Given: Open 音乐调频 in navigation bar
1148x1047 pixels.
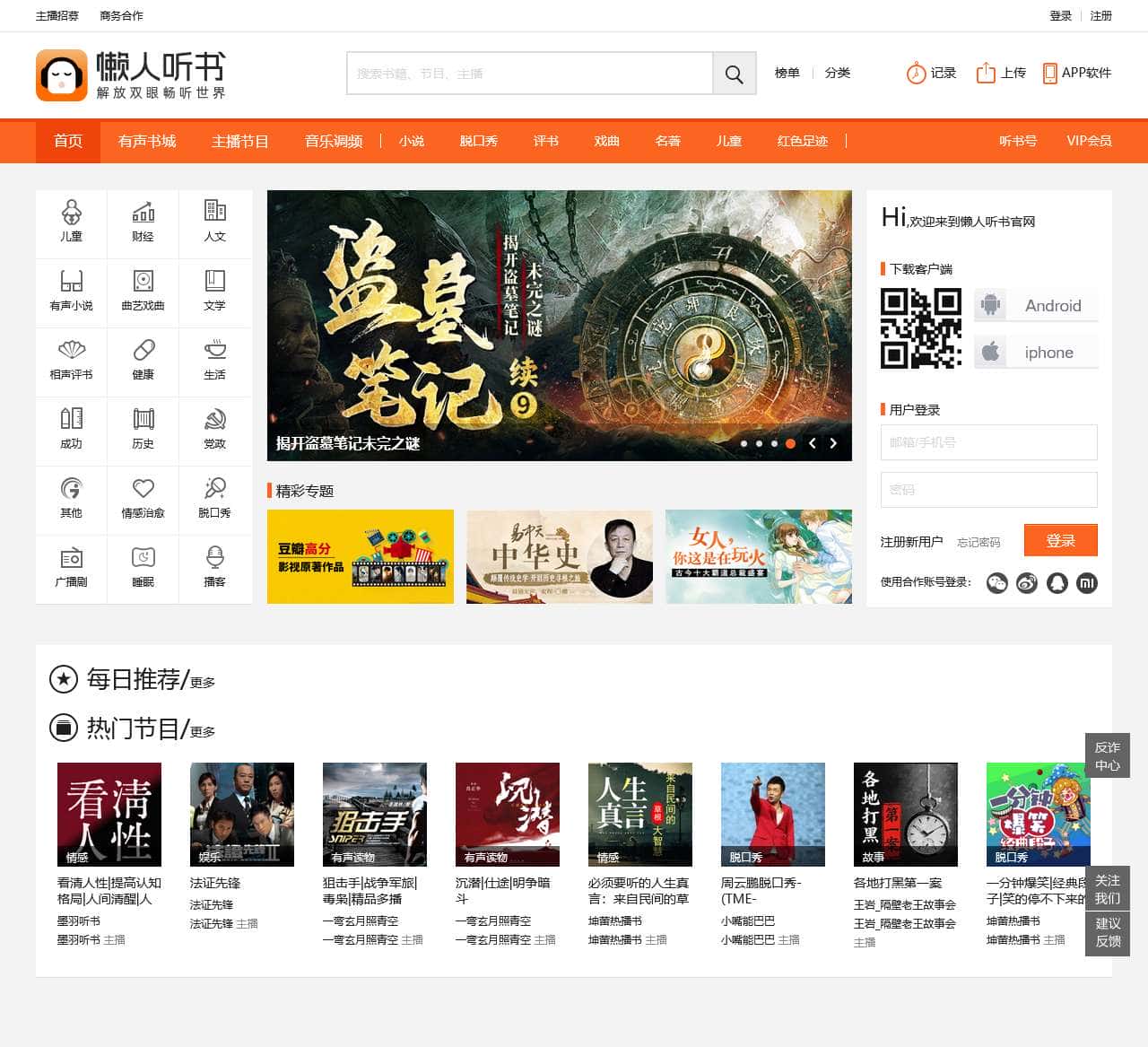Looking at the screenshot, I should 334,141.
